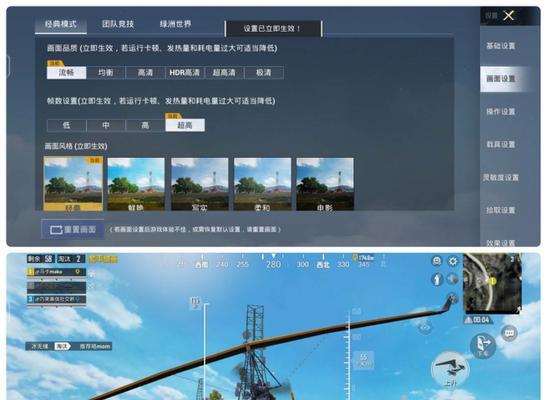Tap the yellow text beside the 淘汰 counter

click(104, 259)
